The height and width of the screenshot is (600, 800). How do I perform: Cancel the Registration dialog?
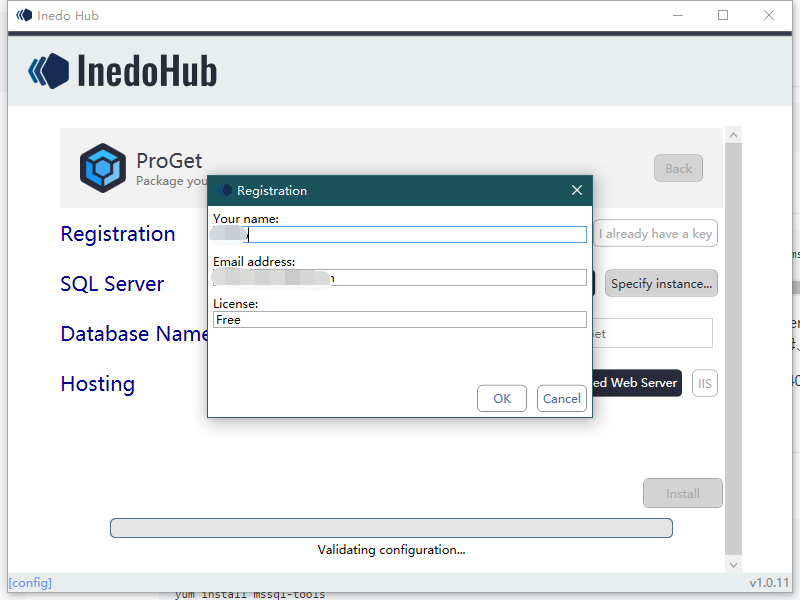click(x=561, y=398)
